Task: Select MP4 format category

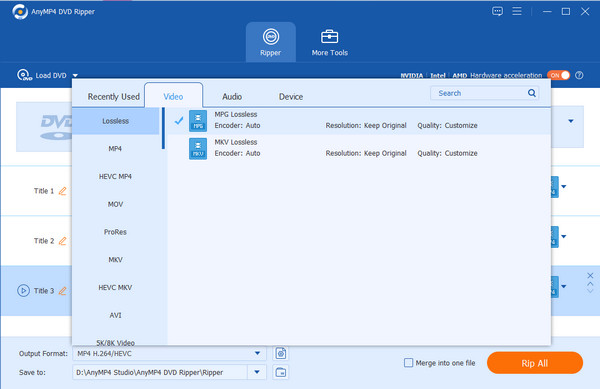Action: click(x=116, y=148)
